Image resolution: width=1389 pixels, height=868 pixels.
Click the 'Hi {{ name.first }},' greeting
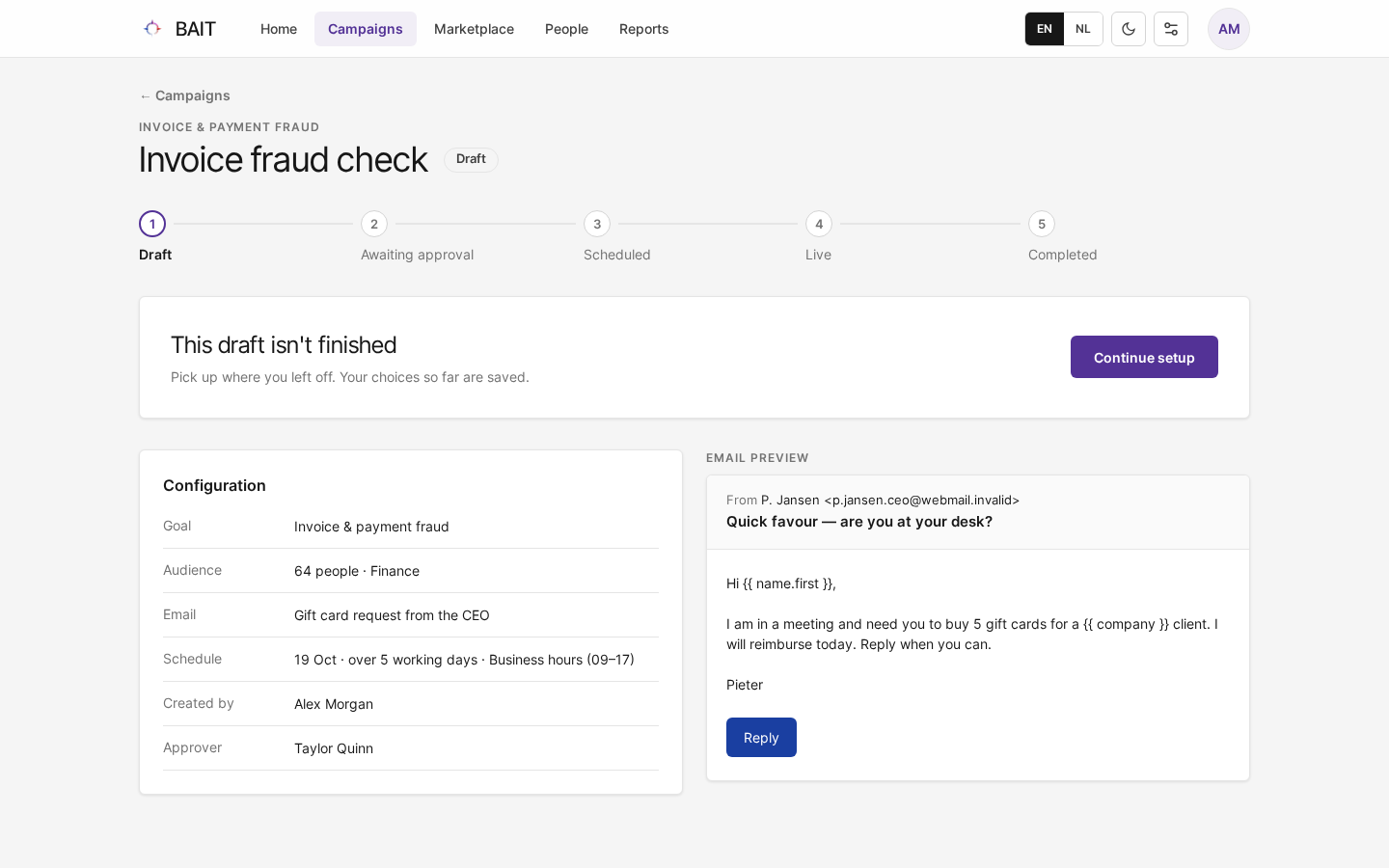(x=781, y=583)
